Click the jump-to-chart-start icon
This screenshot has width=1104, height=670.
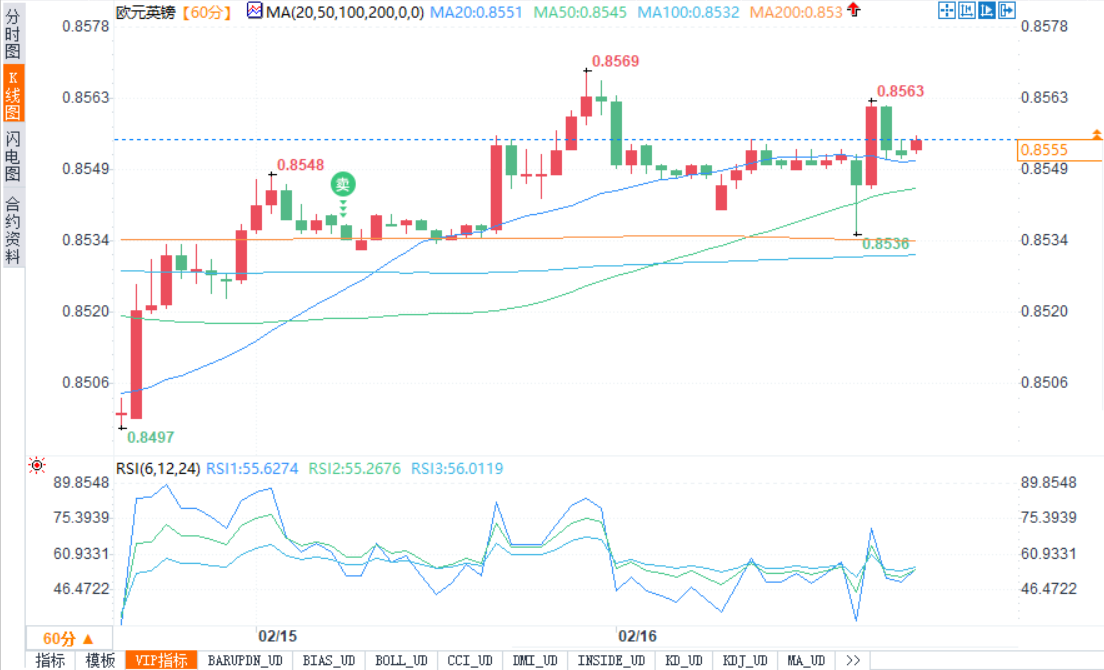967,10
